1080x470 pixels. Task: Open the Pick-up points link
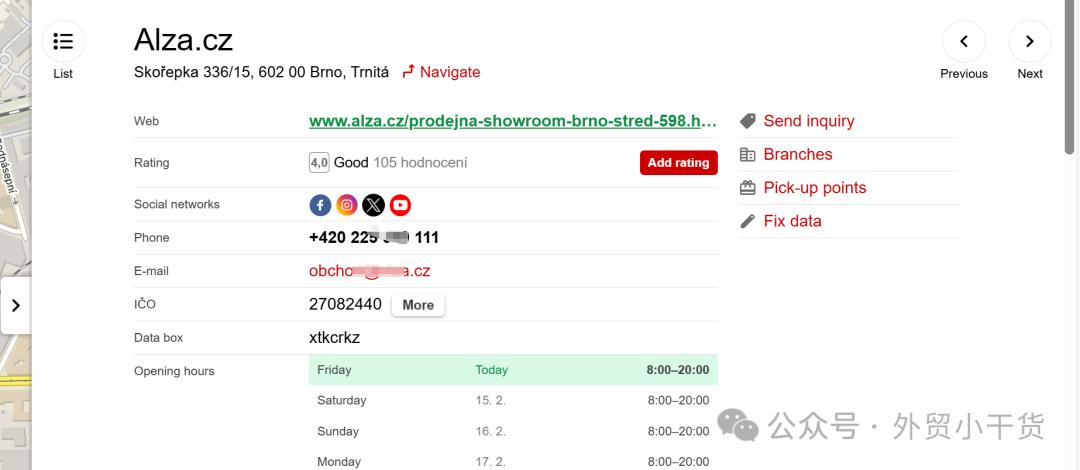coord(815,187)
